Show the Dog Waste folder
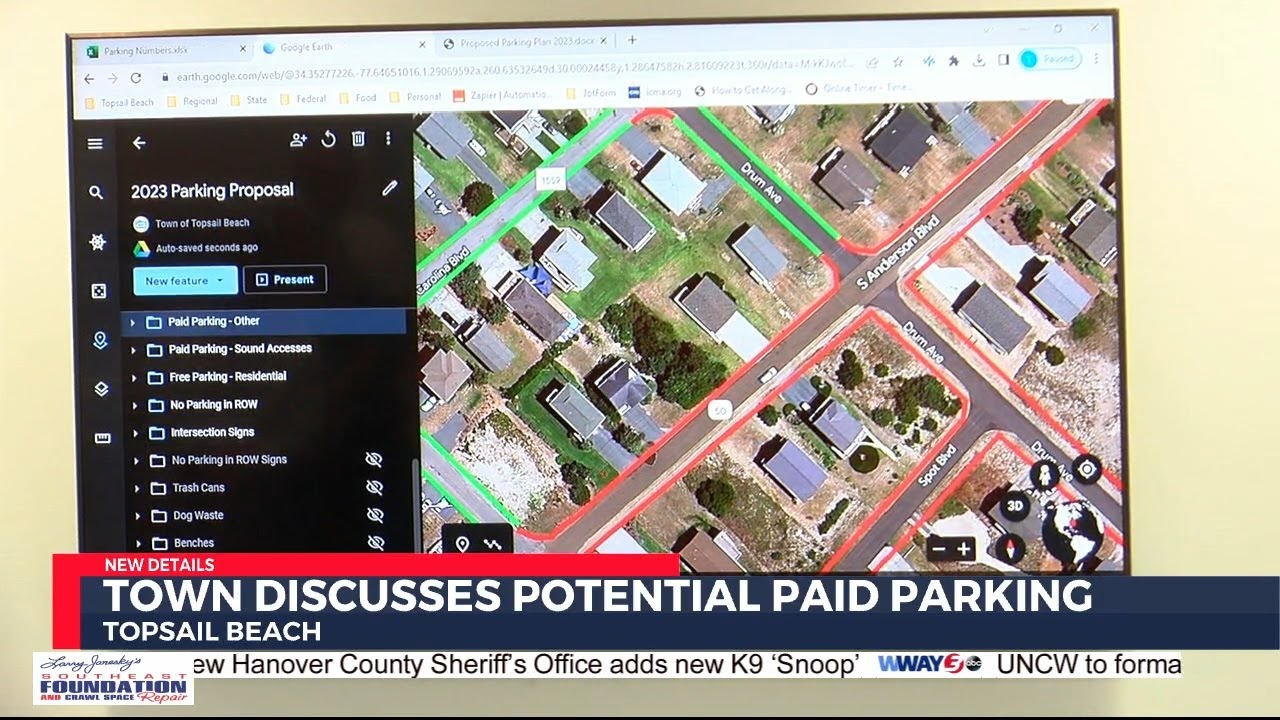 coord(376,515)
